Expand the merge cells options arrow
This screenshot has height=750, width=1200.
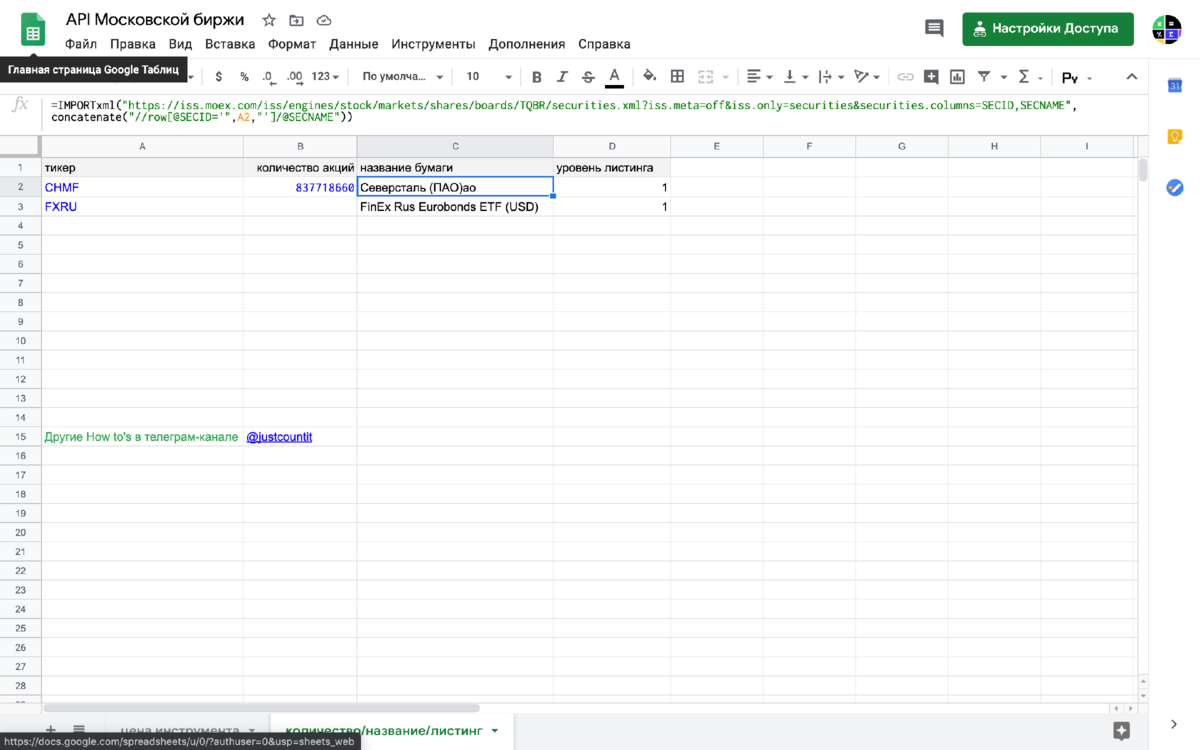725,77
